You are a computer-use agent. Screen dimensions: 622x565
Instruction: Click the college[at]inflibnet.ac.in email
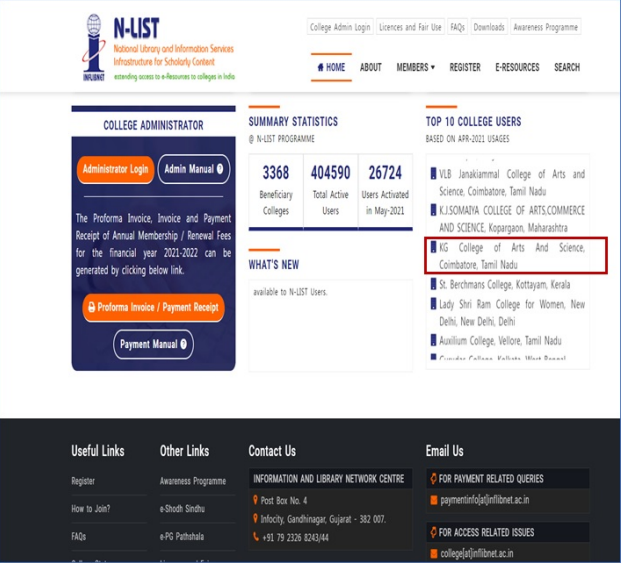pos(477,553)
